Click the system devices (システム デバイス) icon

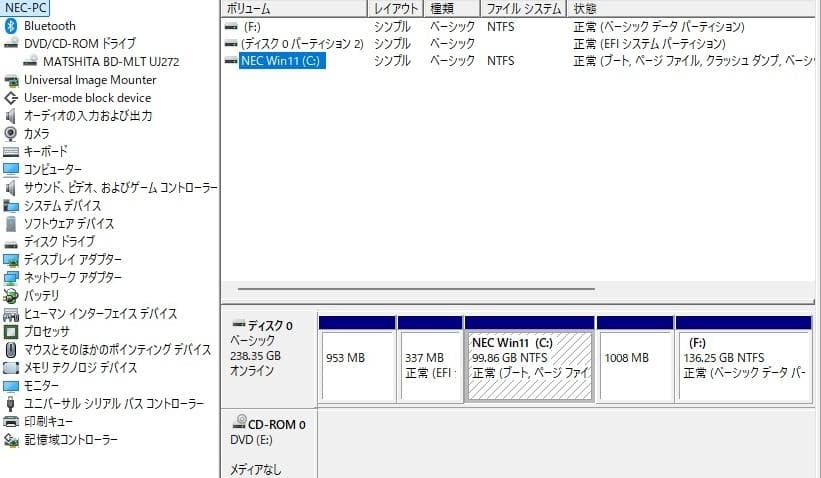pos(11,206)
